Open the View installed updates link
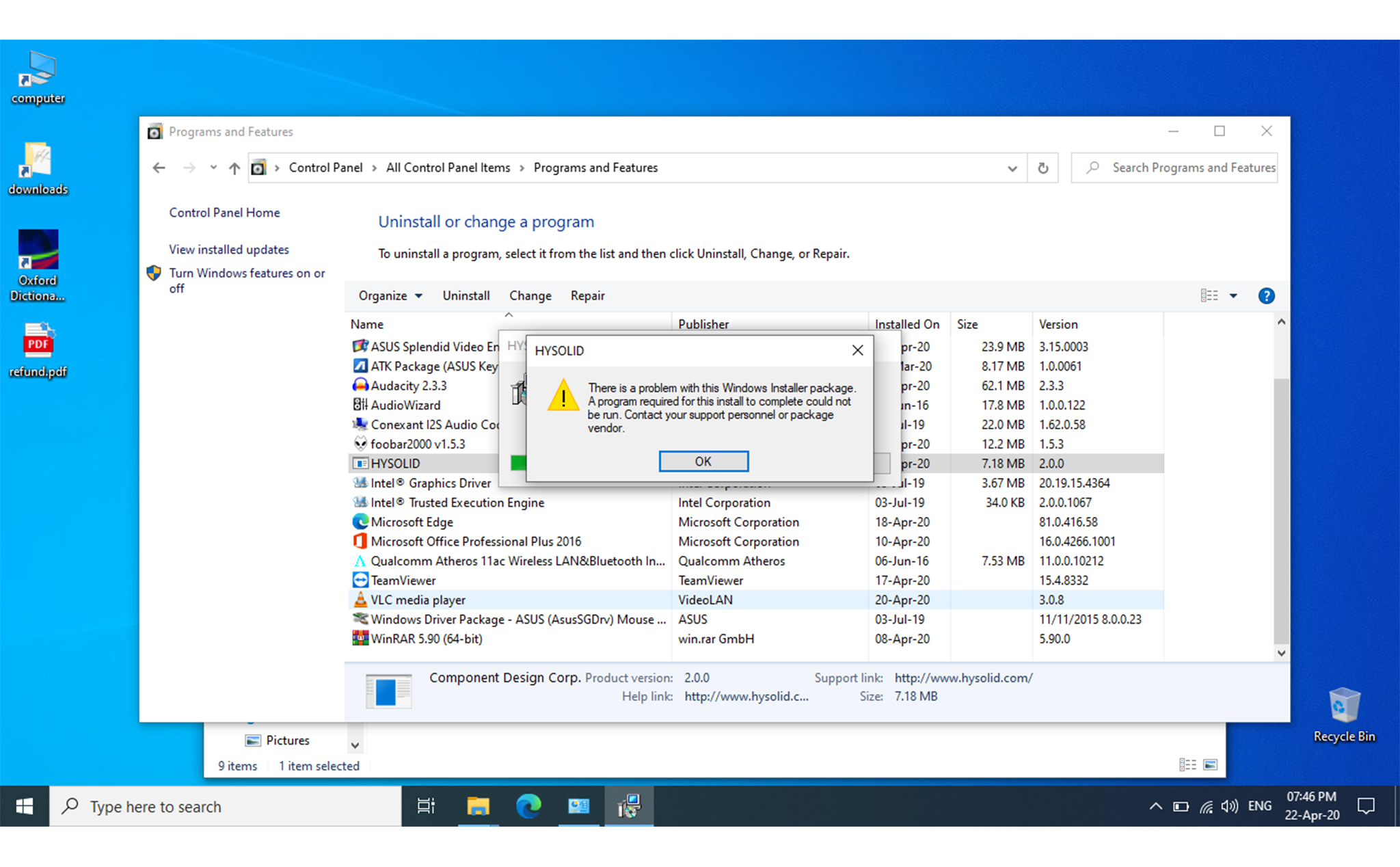1400x867 pixels. 229,250
